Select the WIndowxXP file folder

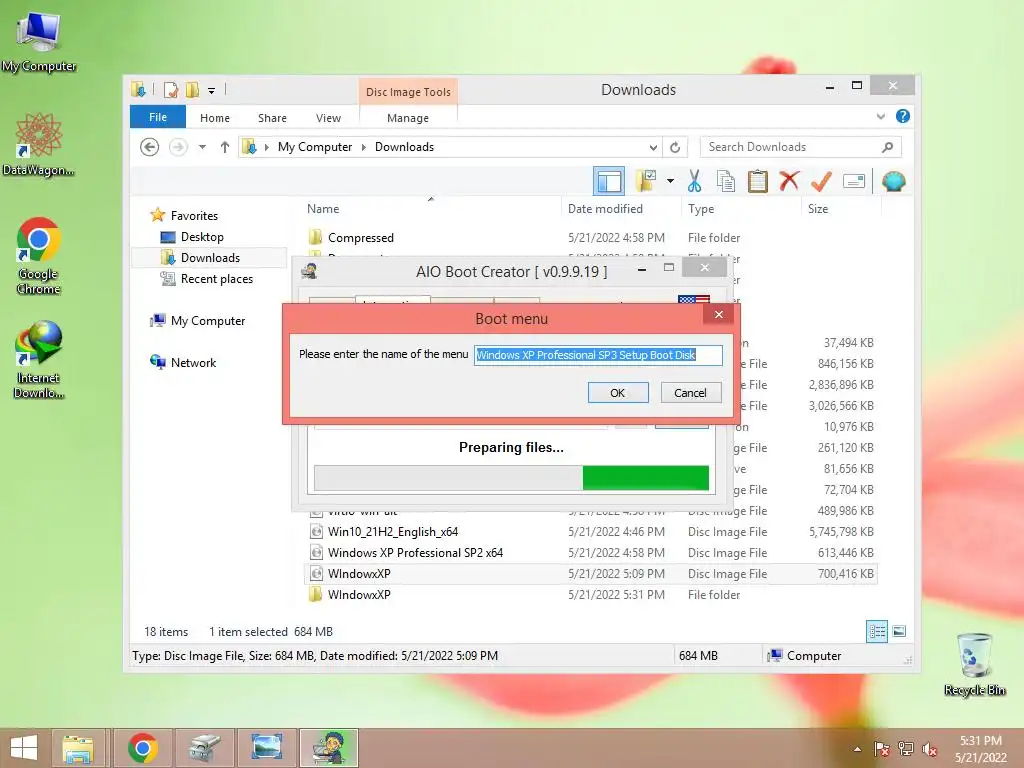(x=359, y=594)
